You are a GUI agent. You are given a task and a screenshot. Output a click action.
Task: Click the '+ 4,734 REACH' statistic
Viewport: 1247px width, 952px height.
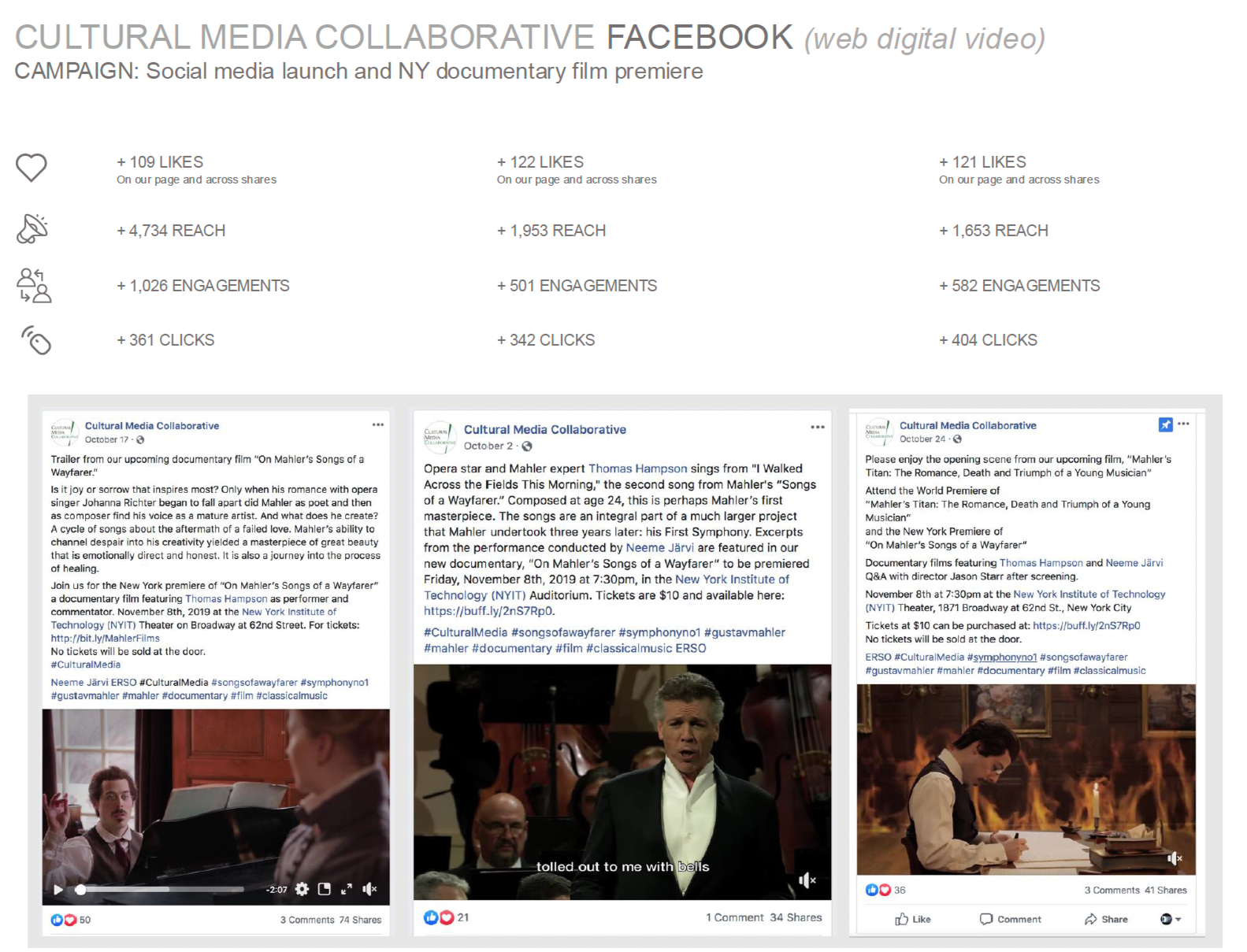(x=171, y=231)
